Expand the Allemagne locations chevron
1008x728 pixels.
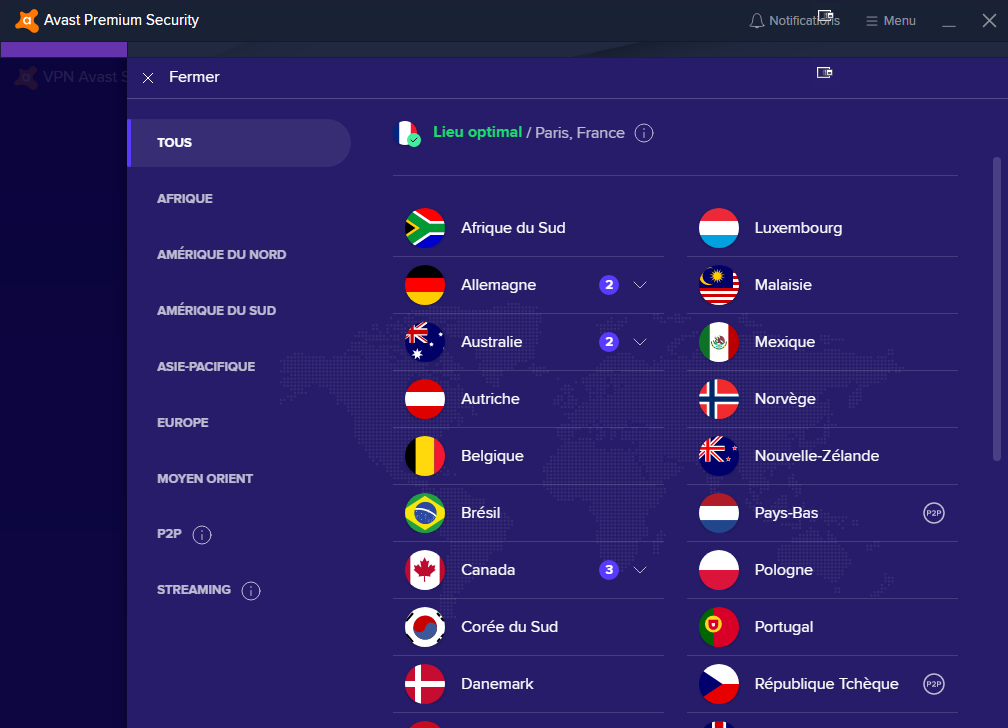click(x=640, y=285)
